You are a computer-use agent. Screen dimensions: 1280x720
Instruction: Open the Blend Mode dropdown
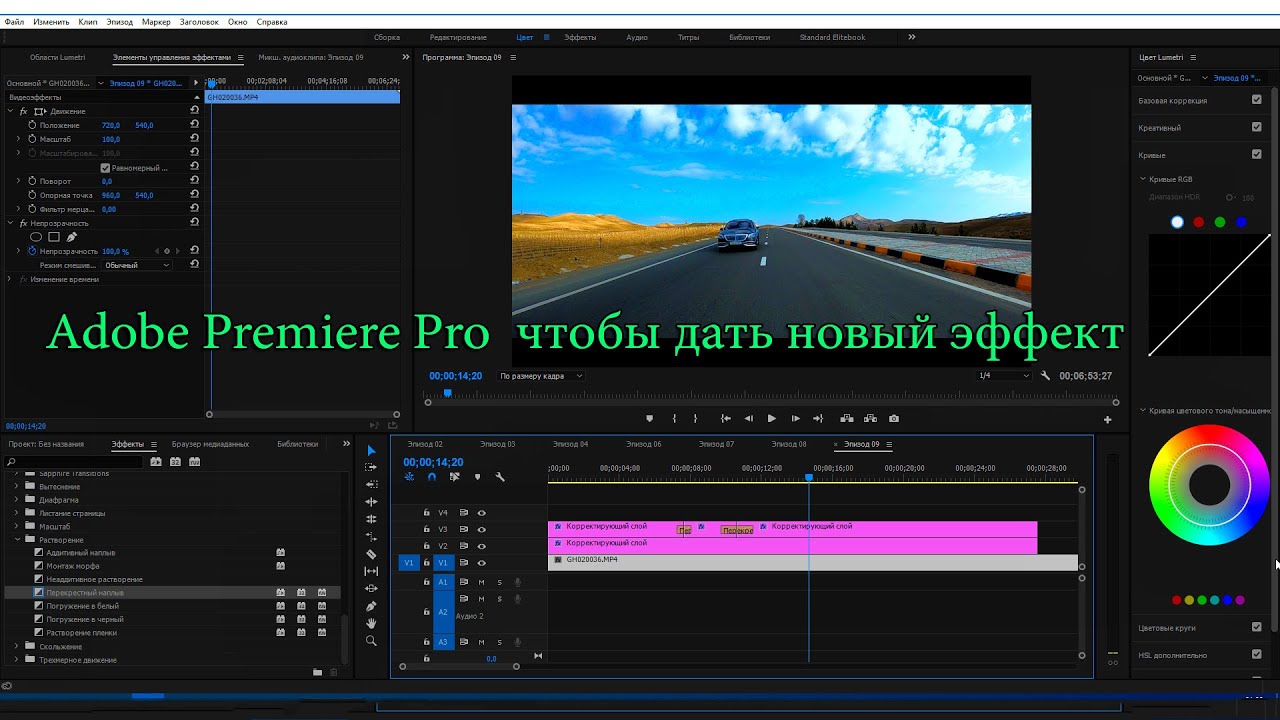(137, 265)
